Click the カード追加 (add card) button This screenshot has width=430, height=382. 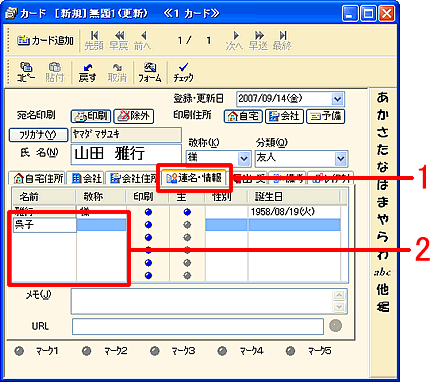tap(45, 41)
